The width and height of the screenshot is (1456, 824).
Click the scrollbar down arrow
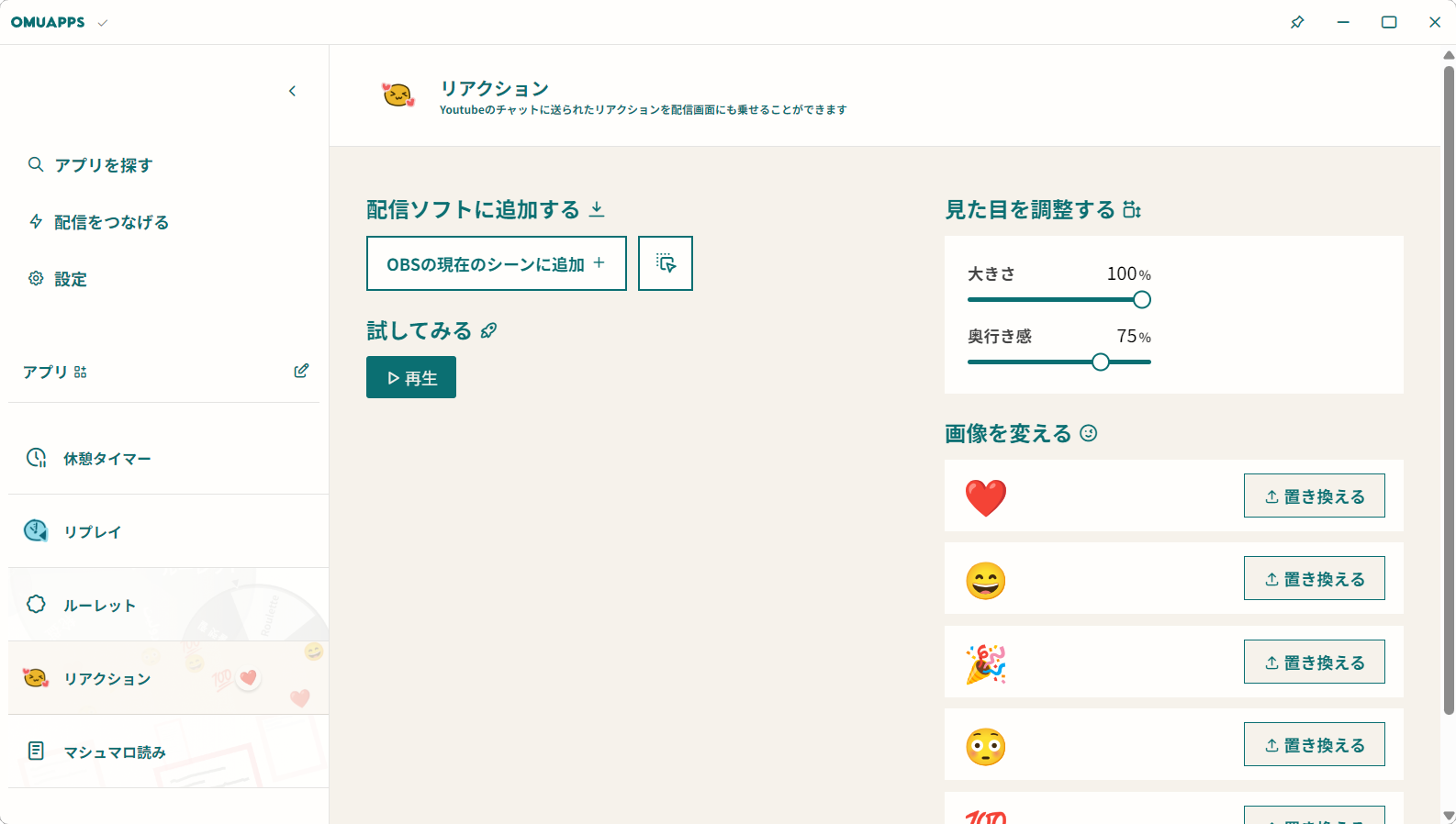1449,816
